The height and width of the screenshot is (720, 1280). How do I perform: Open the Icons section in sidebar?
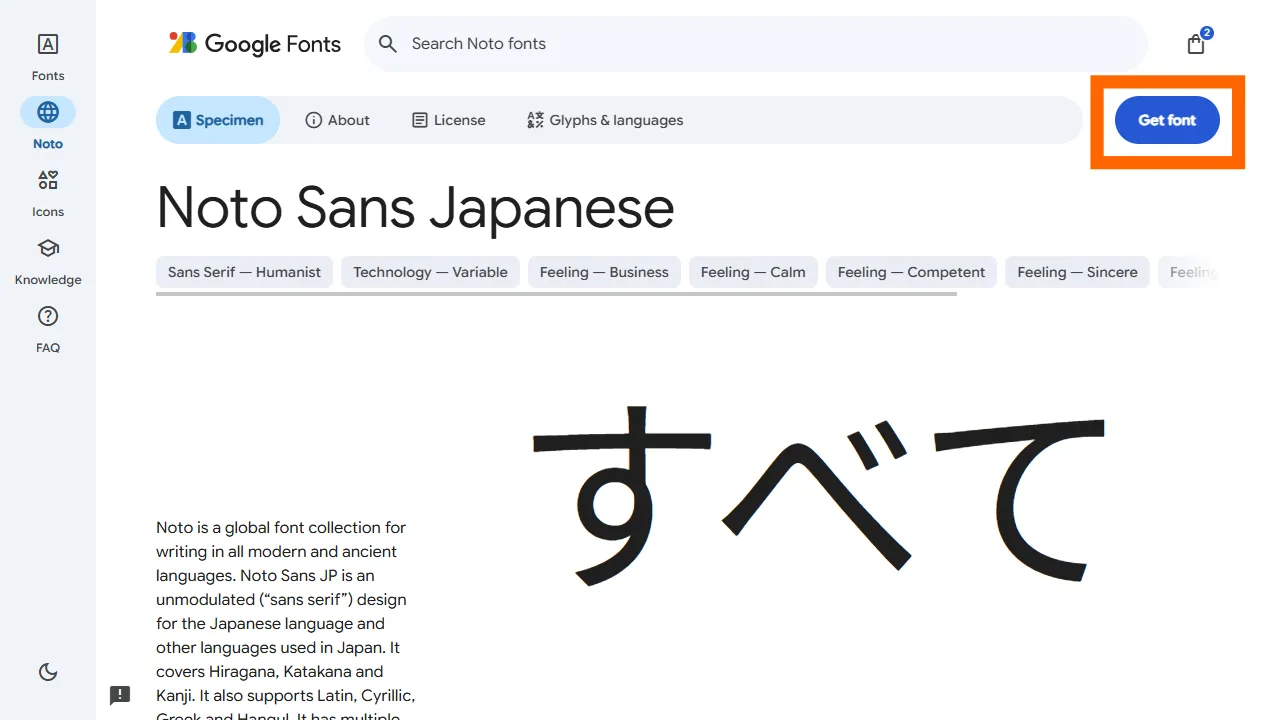(48, 192)
